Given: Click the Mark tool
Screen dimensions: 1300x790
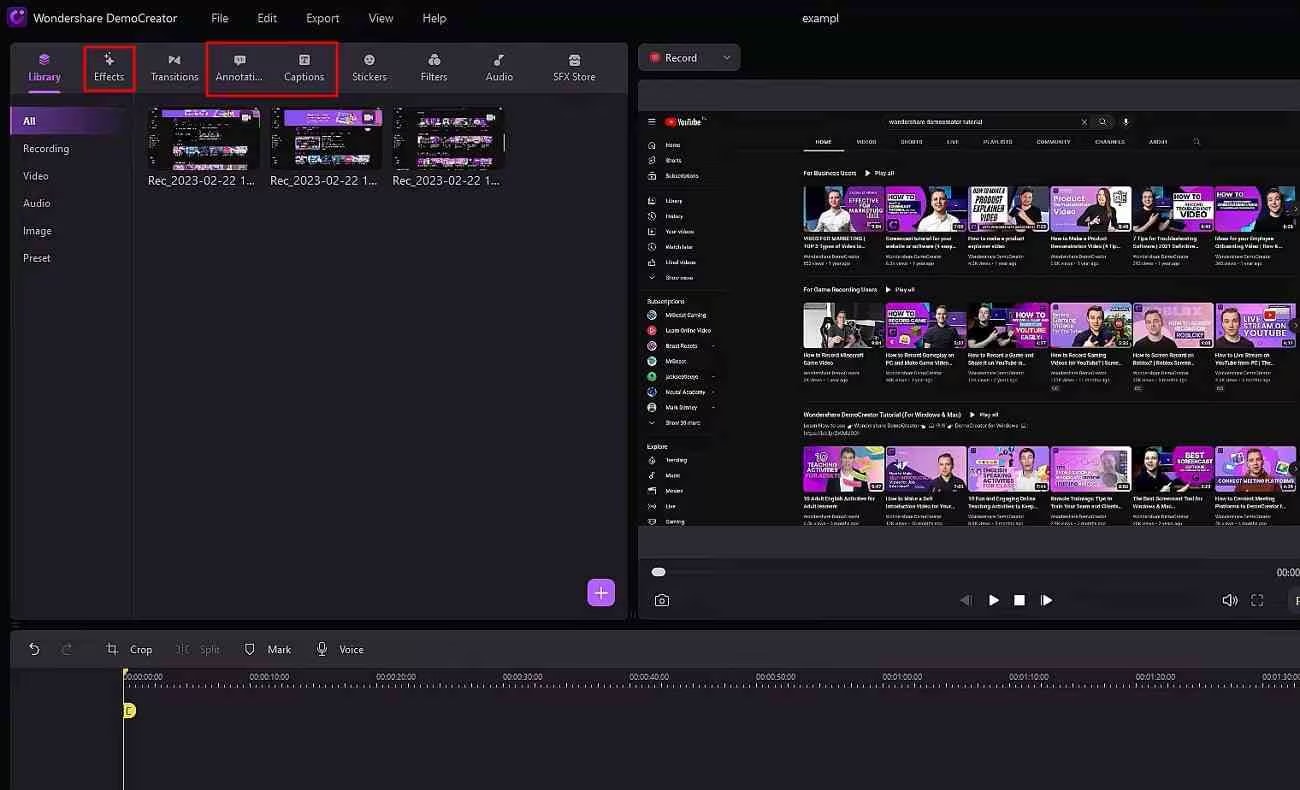Looking at the screenshot, I should point(268,649).
